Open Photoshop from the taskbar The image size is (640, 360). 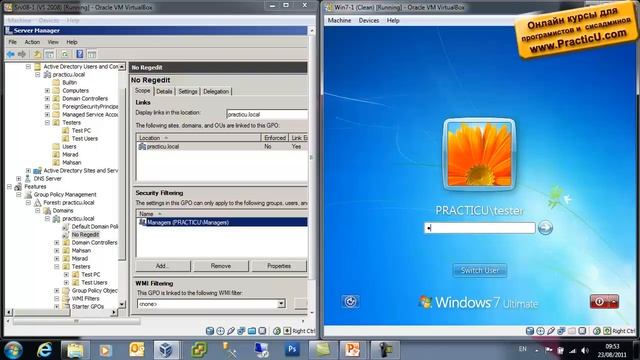pos(292,350)
